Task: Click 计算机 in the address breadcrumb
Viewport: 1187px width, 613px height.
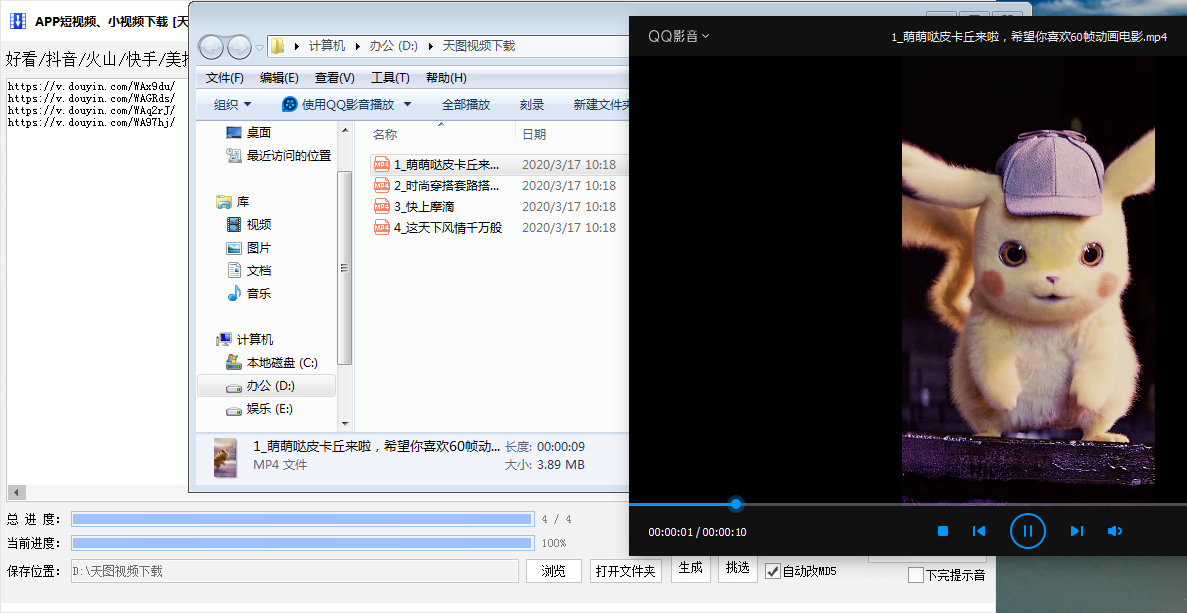Action: (x=327, y=46)
